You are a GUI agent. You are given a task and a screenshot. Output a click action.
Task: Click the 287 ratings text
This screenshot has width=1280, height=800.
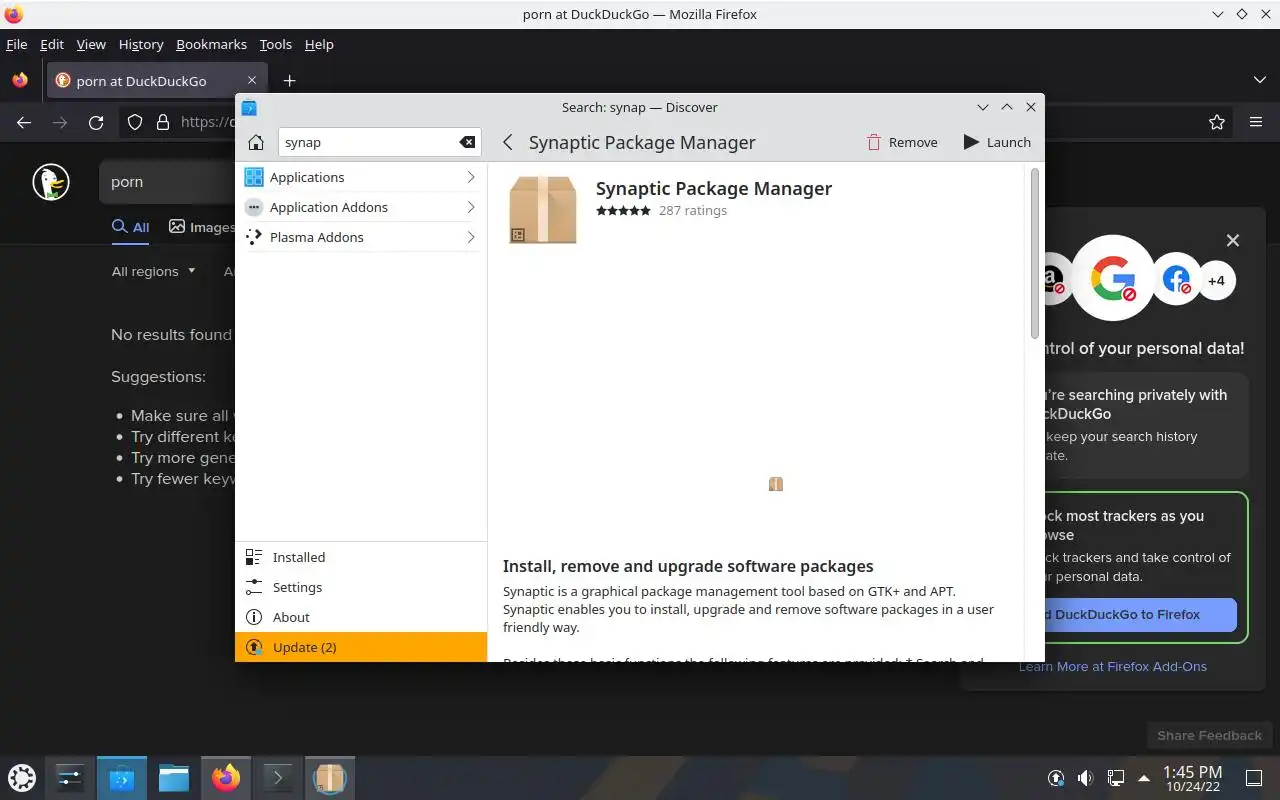point(692,210)
